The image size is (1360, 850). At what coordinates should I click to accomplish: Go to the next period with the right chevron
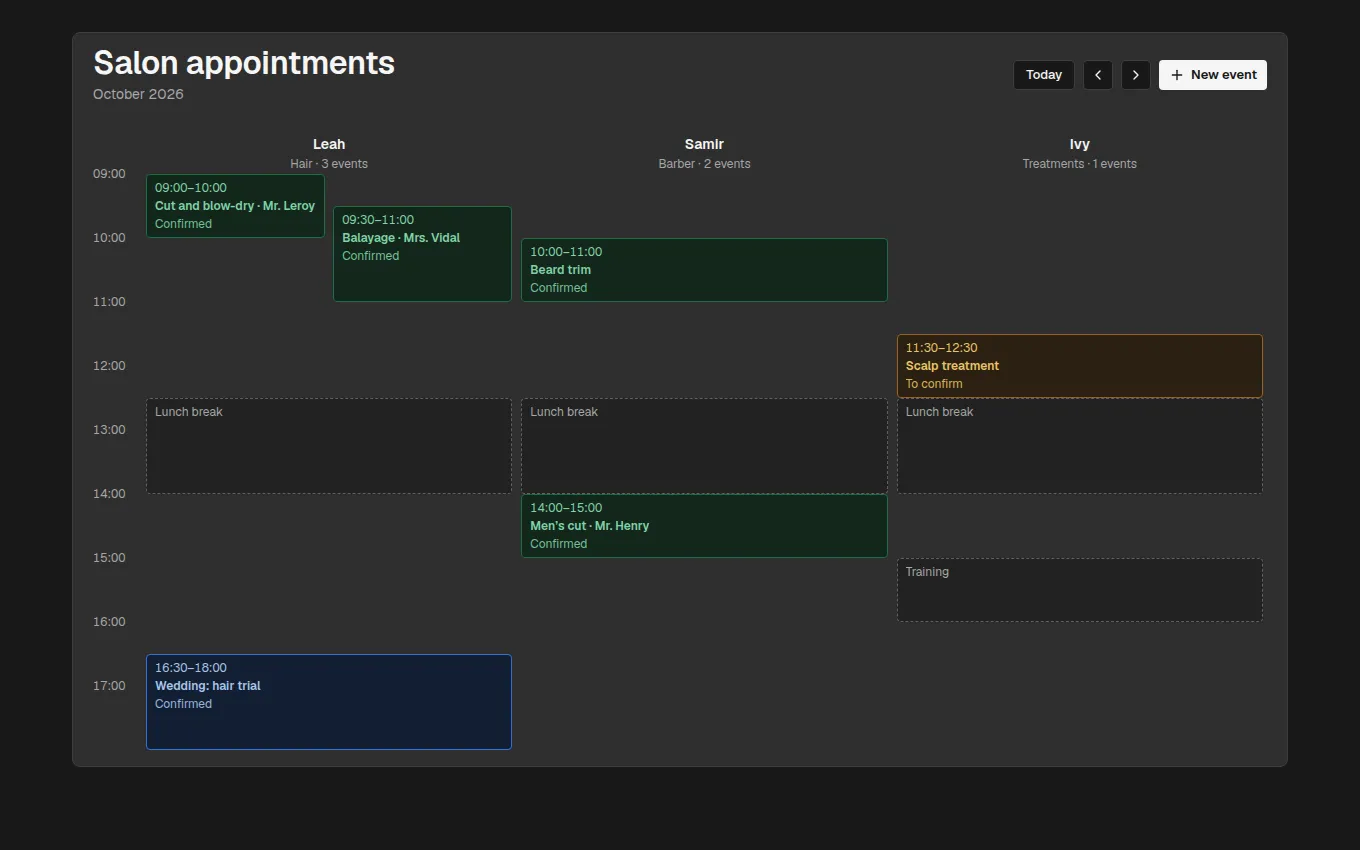click(1135, 75)
